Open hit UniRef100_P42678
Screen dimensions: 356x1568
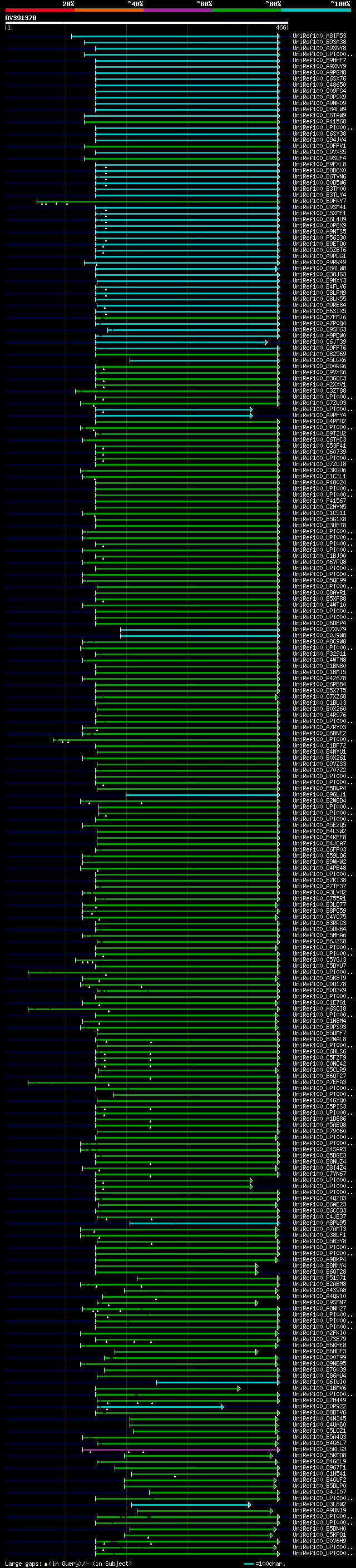point(319,678)
